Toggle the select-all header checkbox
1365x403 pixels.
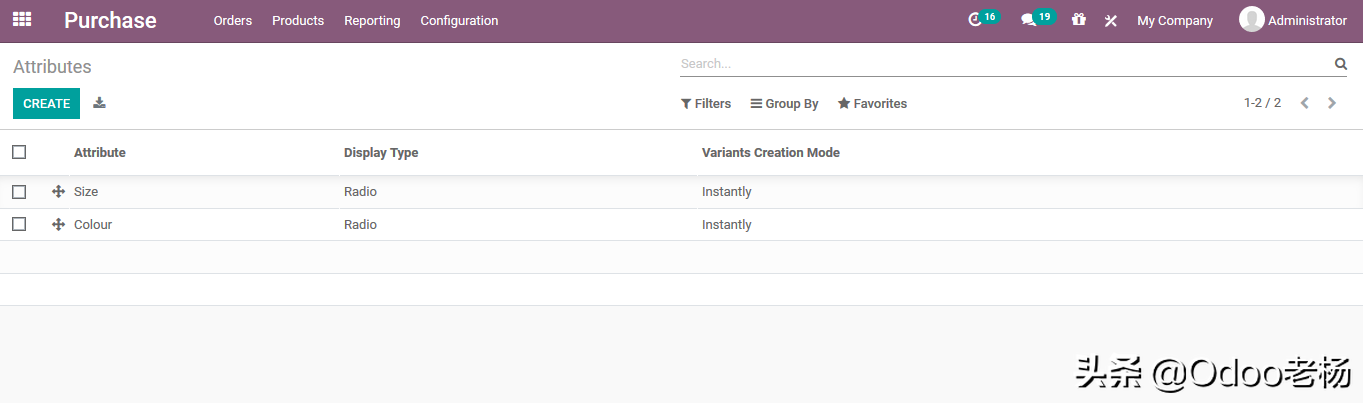click(19, 152)
